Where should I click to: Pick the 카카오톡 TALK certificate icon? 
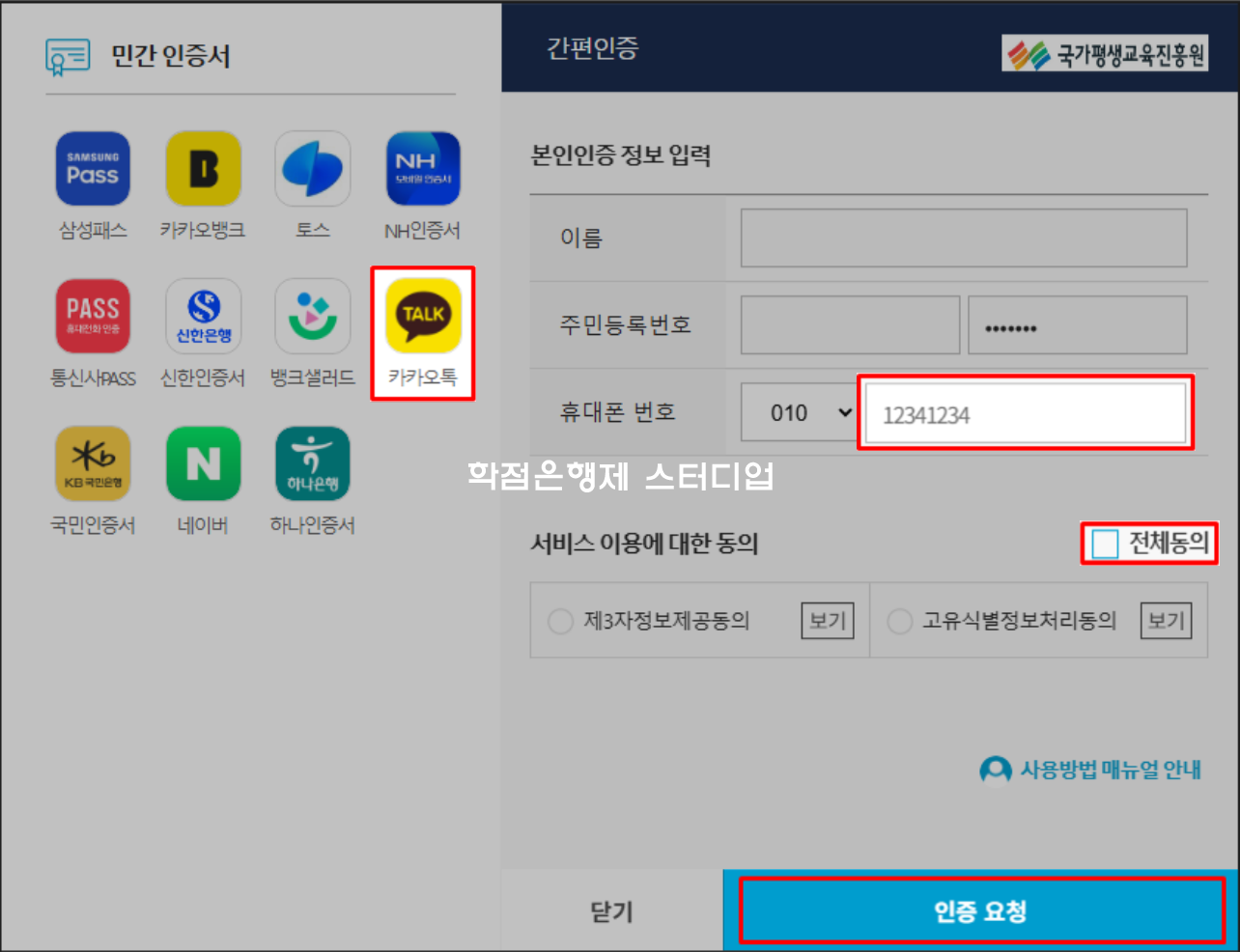(x=423, y=316)
